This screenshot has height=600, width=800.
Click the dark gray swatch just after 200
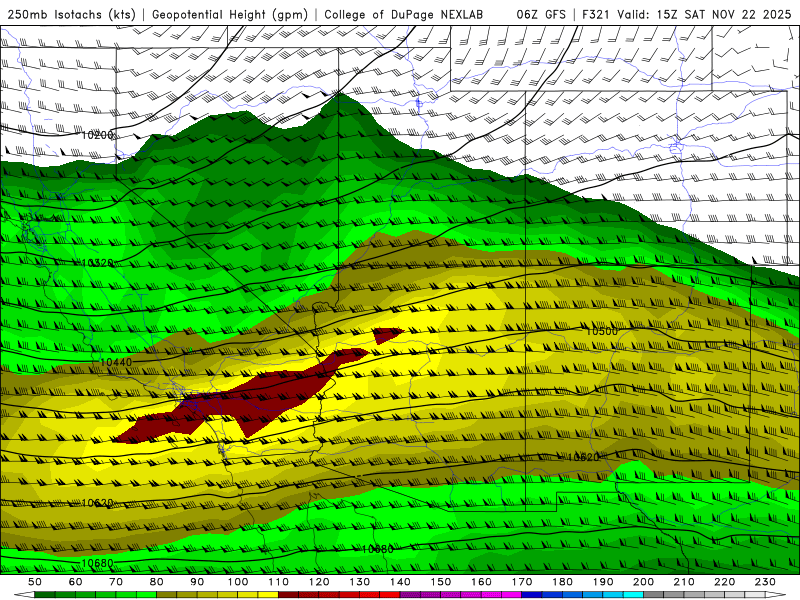pos(654,595)
